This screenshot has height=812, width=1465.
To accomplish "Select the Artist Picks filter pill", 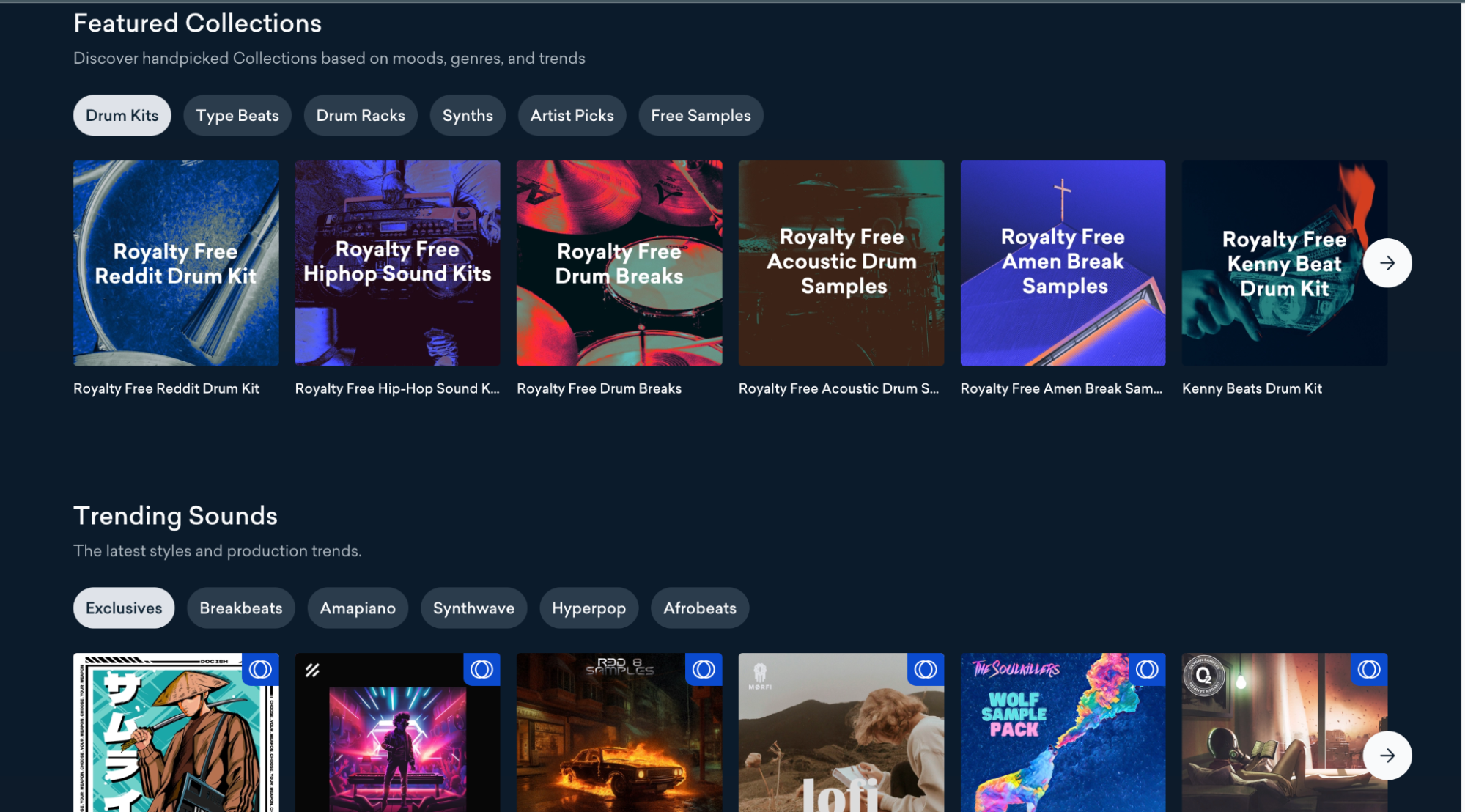I will (571, 115).
